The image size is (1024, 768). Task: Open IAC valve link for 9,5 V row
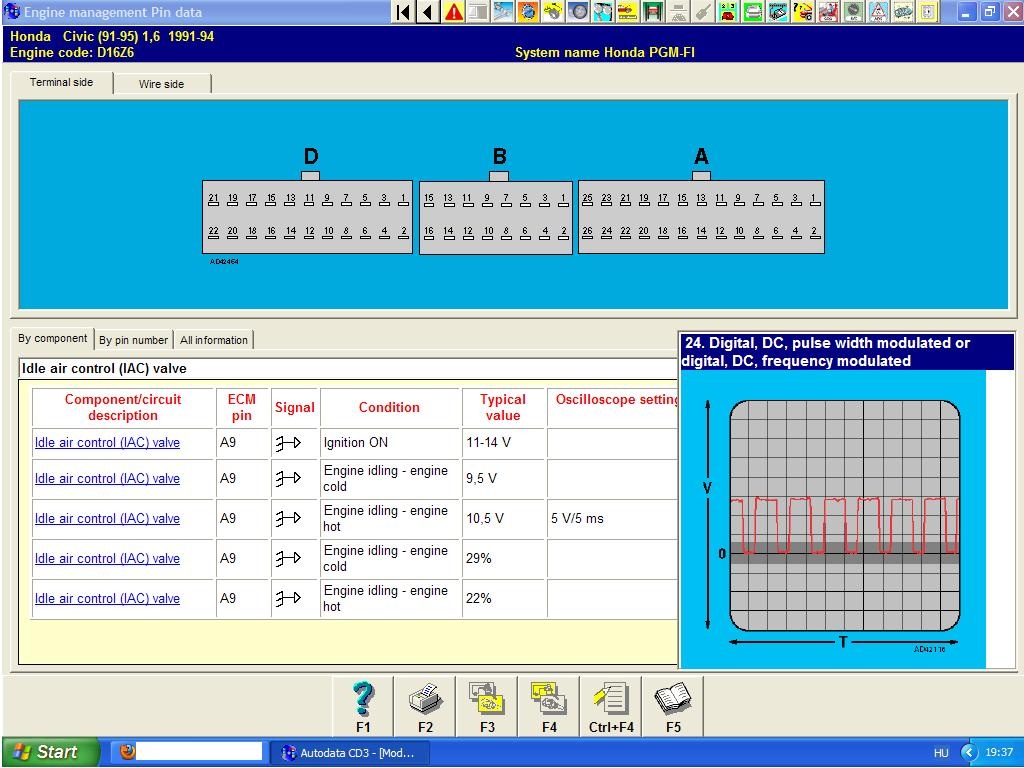(107, 478)
